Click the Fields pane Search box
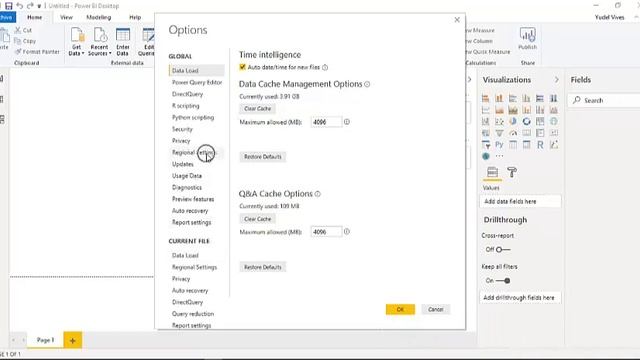The image size is (640, 360). pyautogui.click(x=605, y=100)
